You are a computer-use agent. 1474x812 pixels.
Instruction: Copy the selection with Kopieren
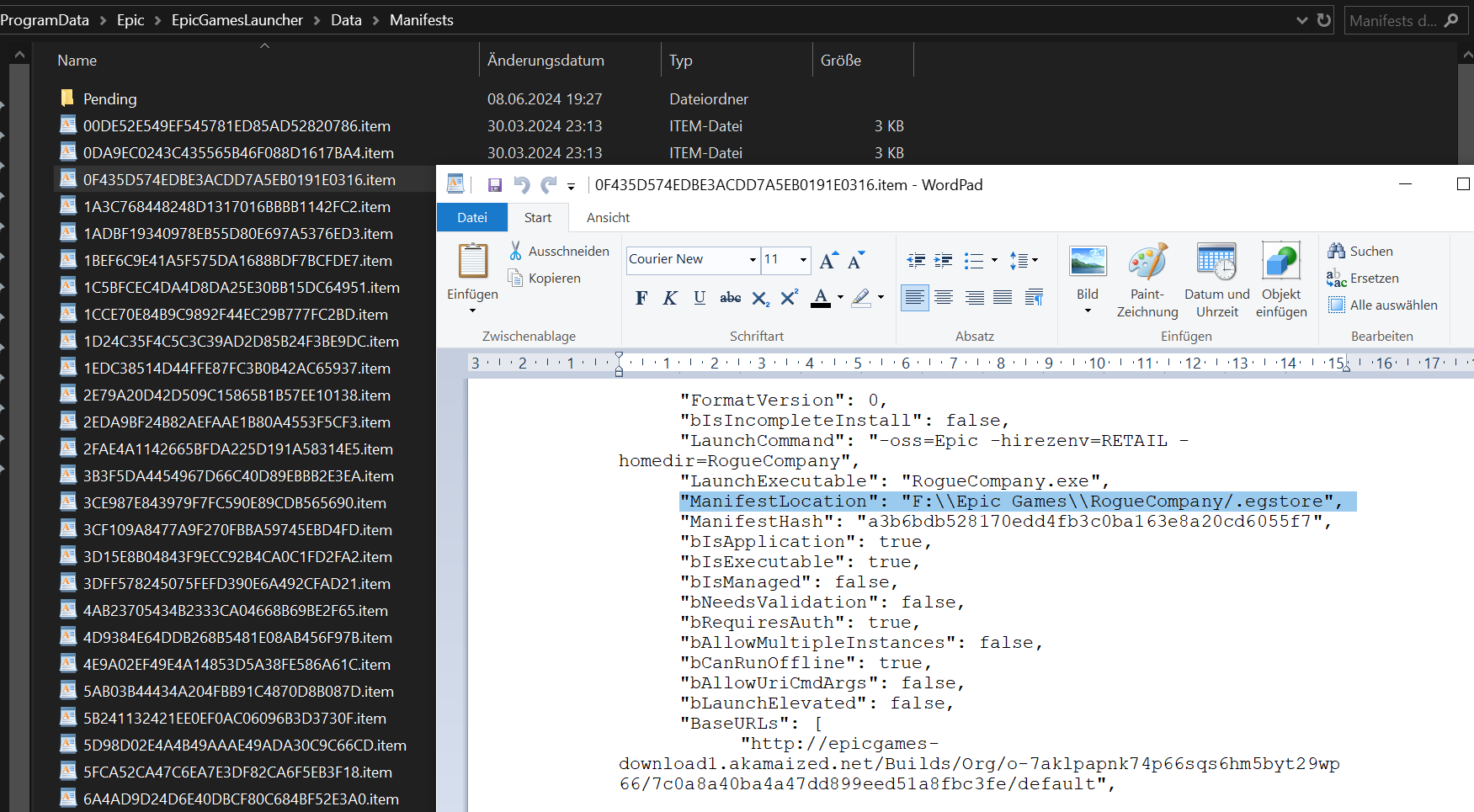point(545,278)
